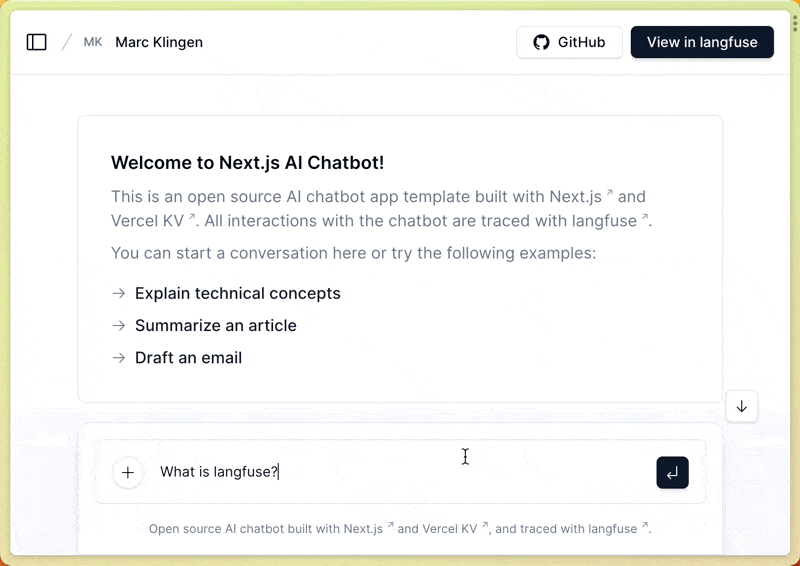Toggle the sidebar panel icon
This screenshot has width=800, height=566.
[x=37, y=42]
